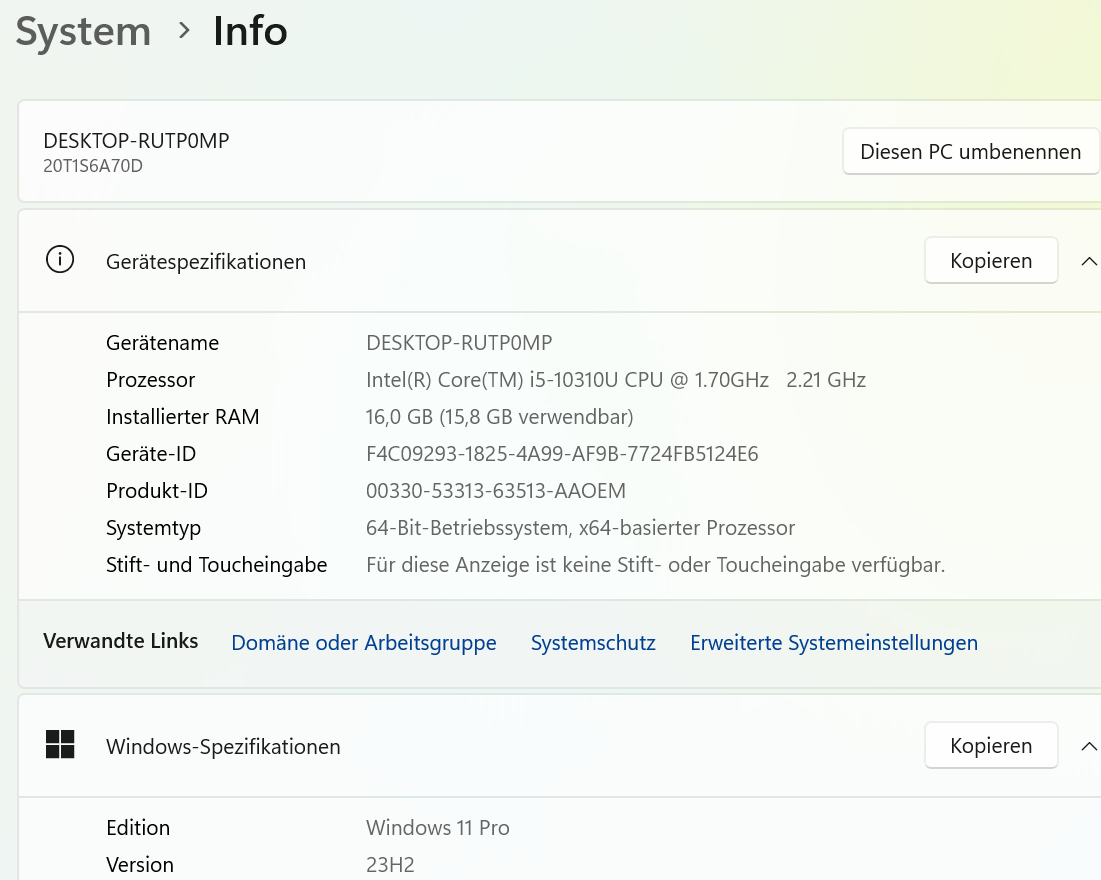Select the Windows 11 Pro value
Viewport: 1101px width, 880px height.
pyautogui.click(x=437, y=828)
